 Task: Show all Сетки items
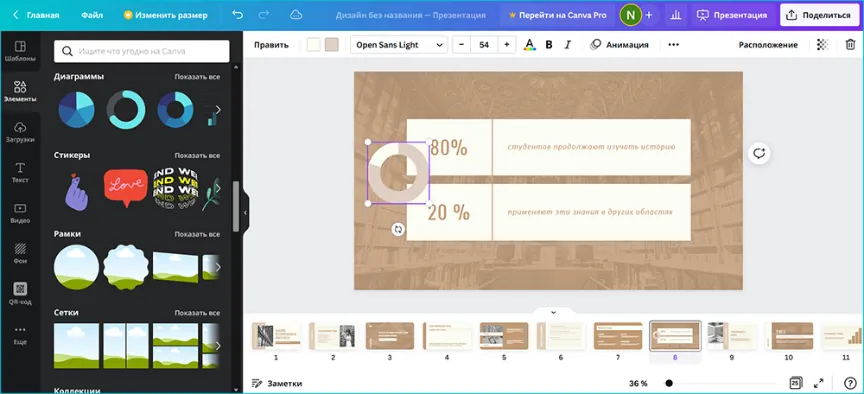(x=197, y=313)
